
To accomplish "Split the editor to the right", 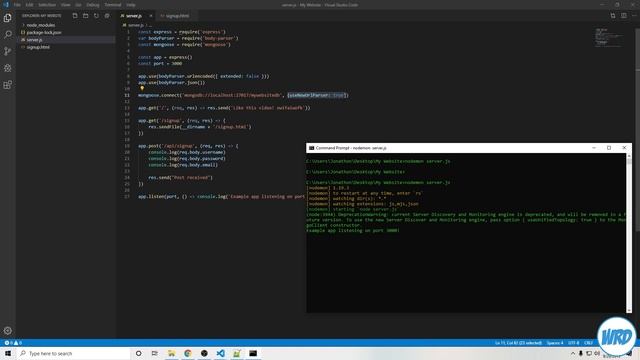I will click(624, 16).
